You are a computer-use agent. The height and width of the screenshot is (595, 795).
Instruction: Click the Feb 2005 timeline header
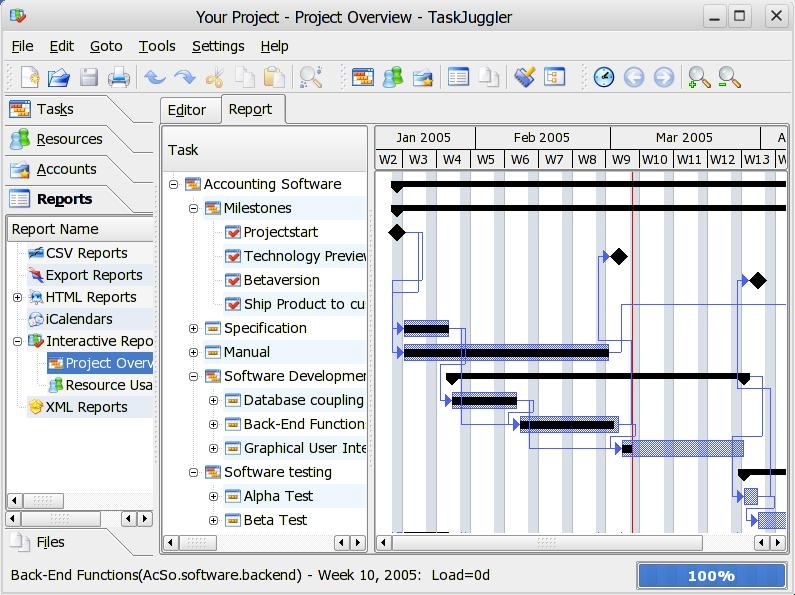(x=542, y=137)
